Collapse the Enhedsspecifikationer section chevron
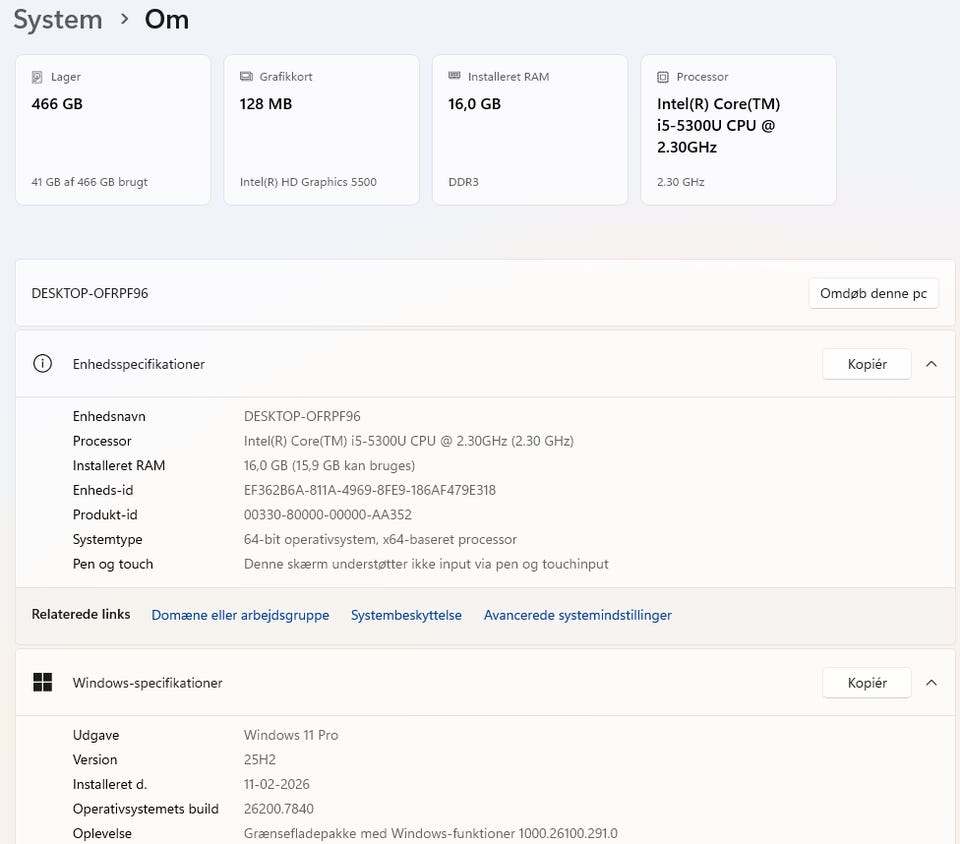This screenshot has width=960, height=844. point(931,364)
